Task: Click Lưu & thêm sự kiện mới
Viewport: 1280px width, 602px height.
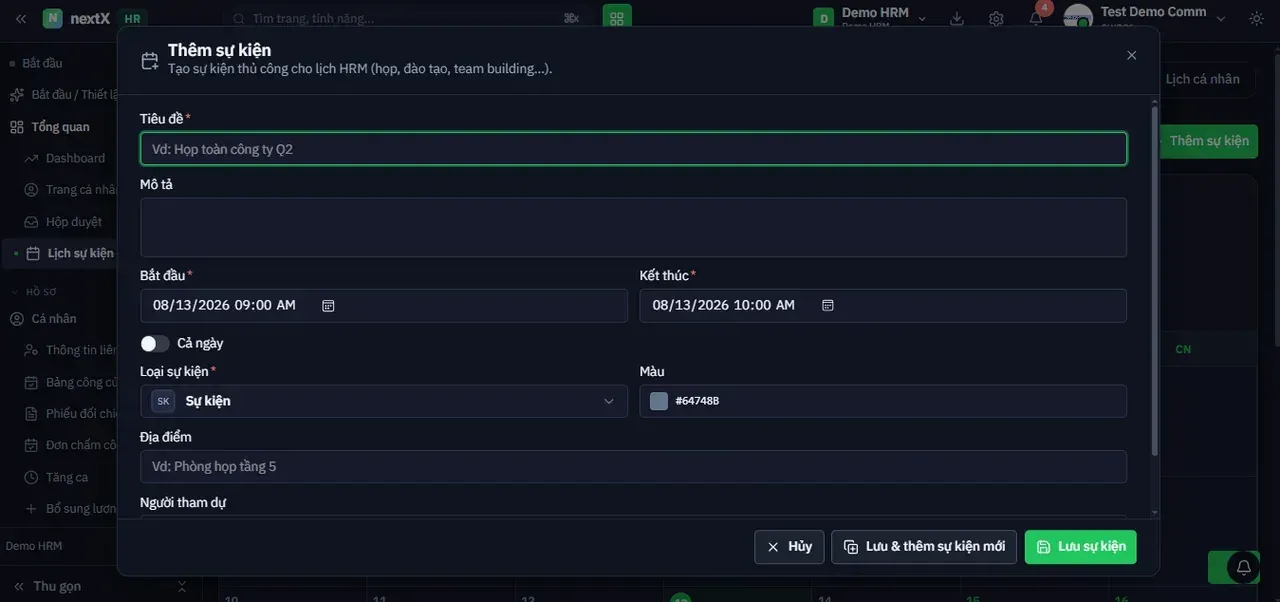Action: click(924, 547)
